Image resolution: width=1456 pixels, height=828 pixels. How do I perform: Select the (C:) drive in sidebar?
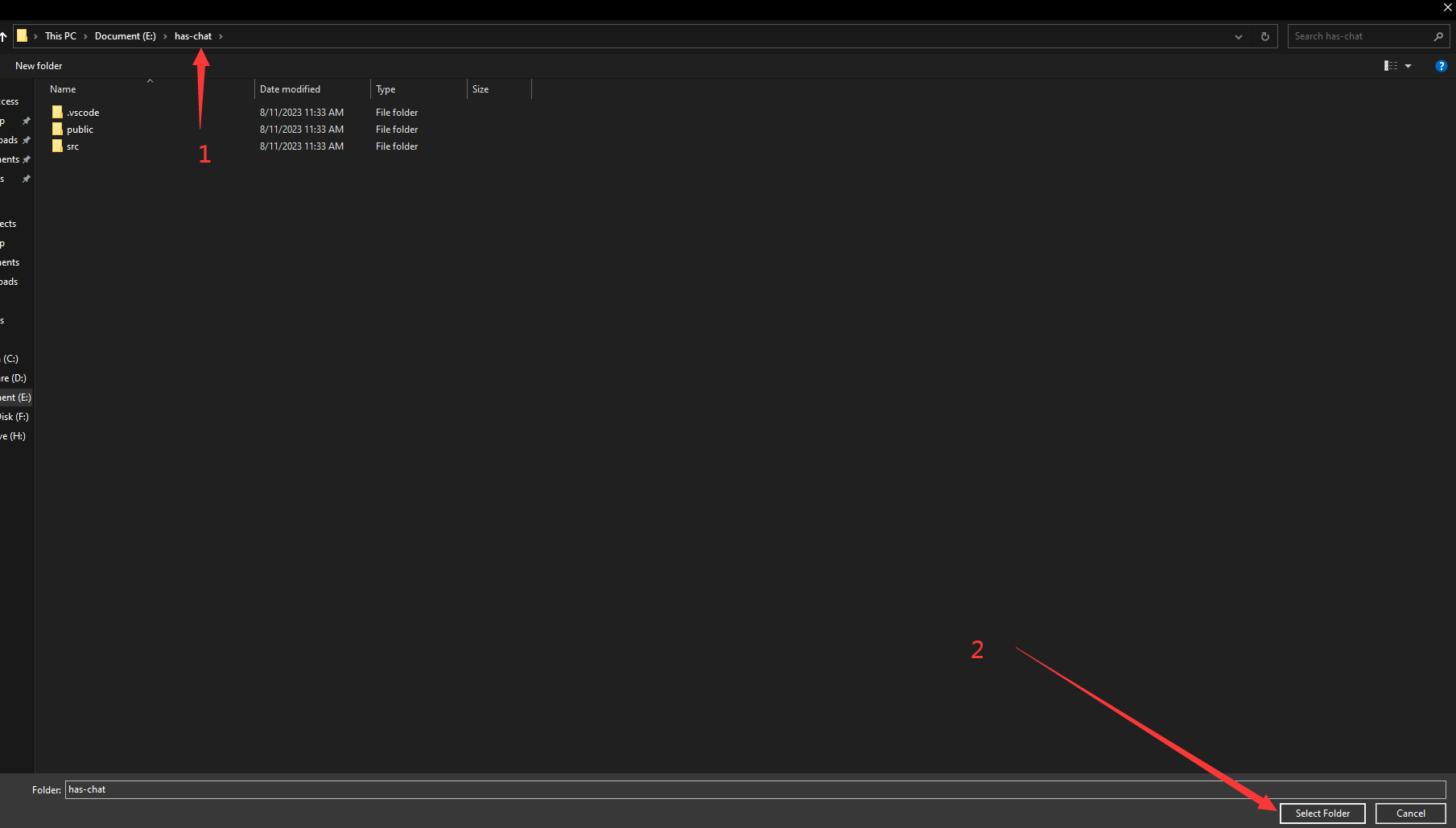10,359
